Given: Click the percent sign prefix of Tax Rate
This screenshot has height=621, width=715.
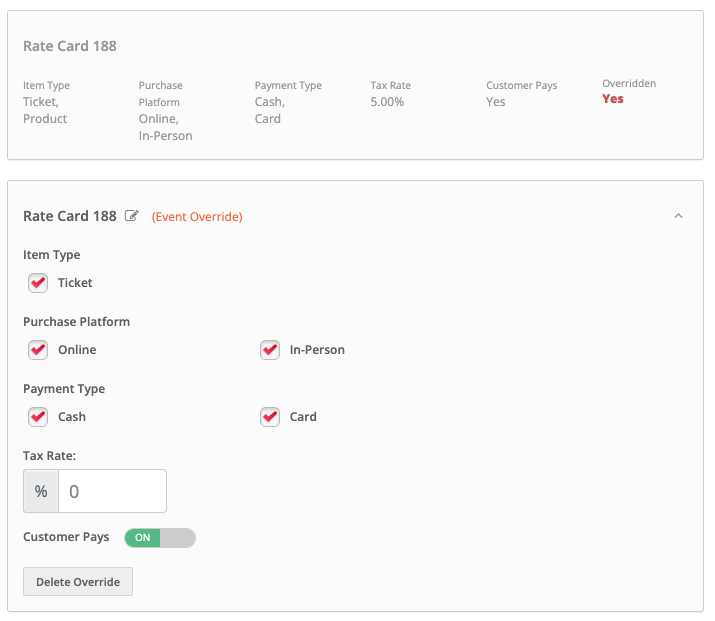Looking at the screenshot, I should tap(41, 491).
